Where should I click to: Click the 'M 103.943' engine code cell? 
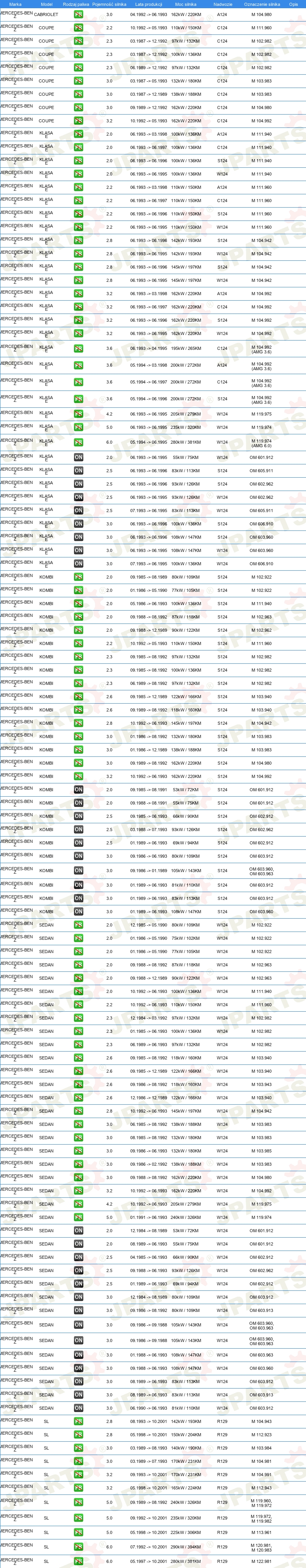(261, 1085)
